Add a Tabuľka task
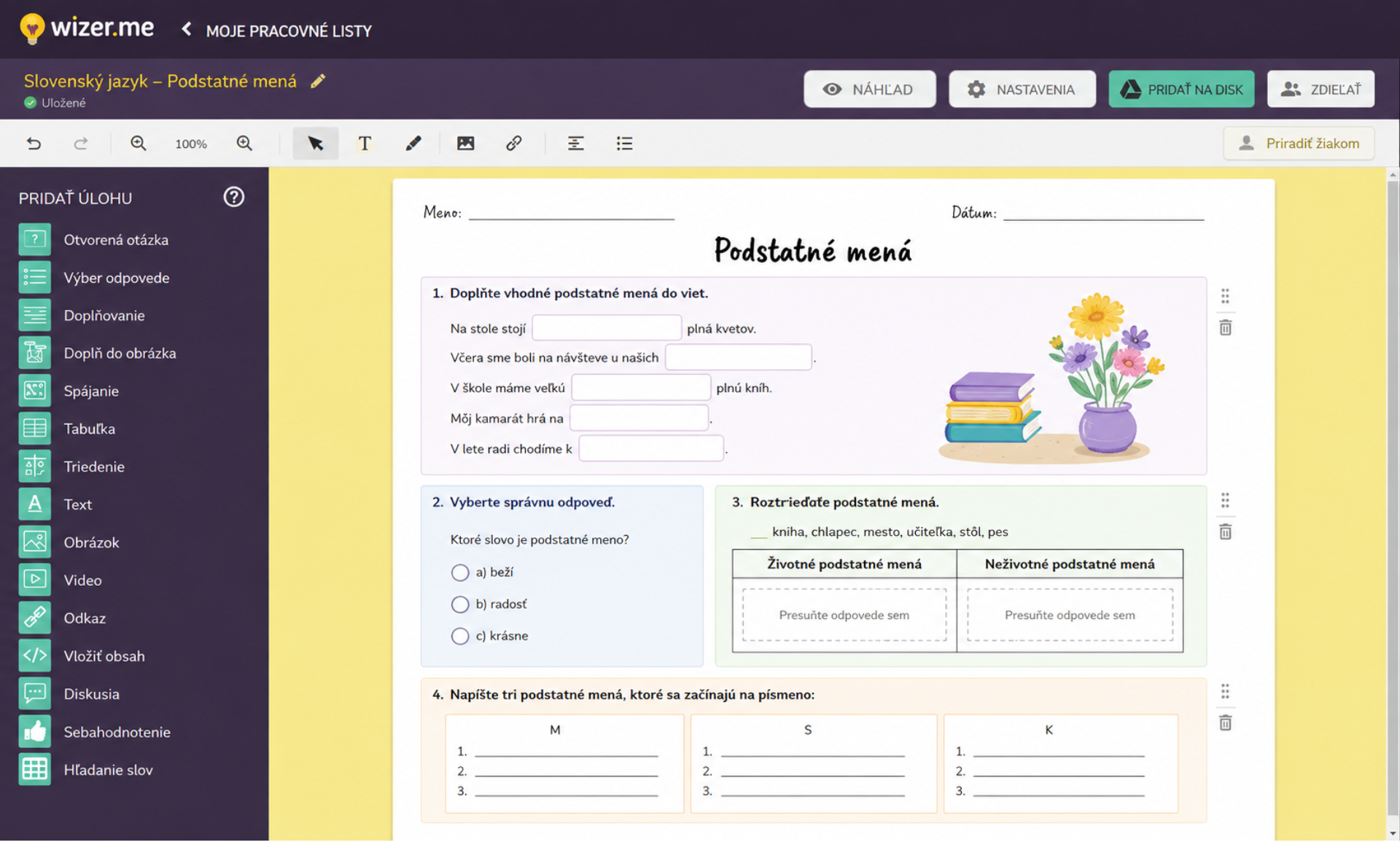Image resolution: width=1400 pixels, height=845 pixels. (68, 429)
